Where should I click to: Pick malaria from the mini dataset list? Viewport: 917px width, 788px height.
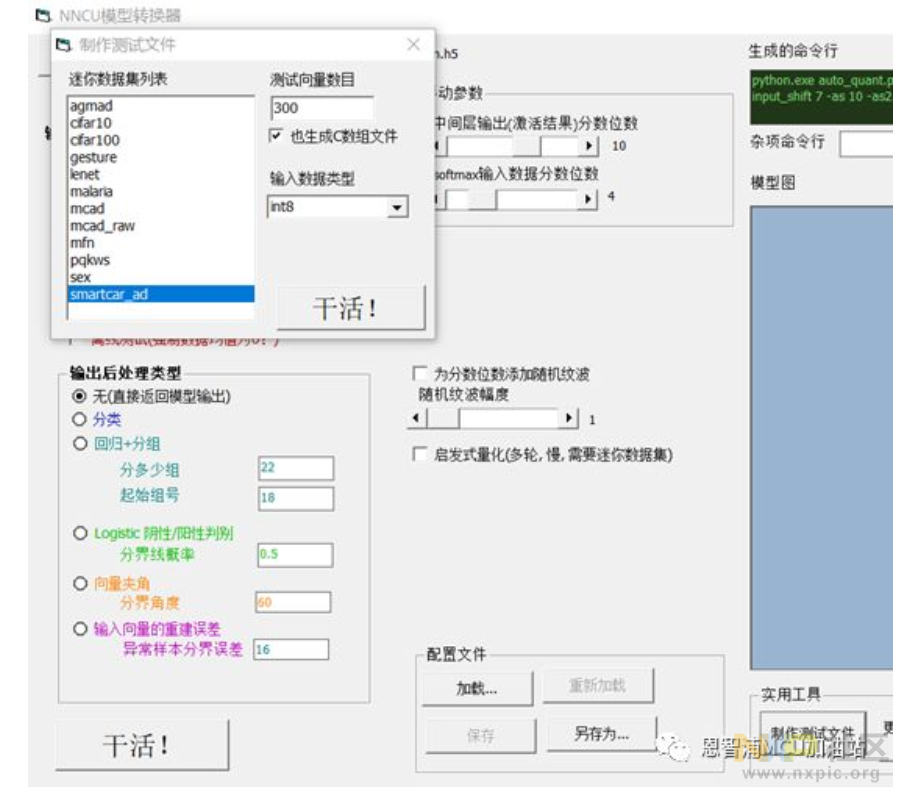tap(92, 191)
